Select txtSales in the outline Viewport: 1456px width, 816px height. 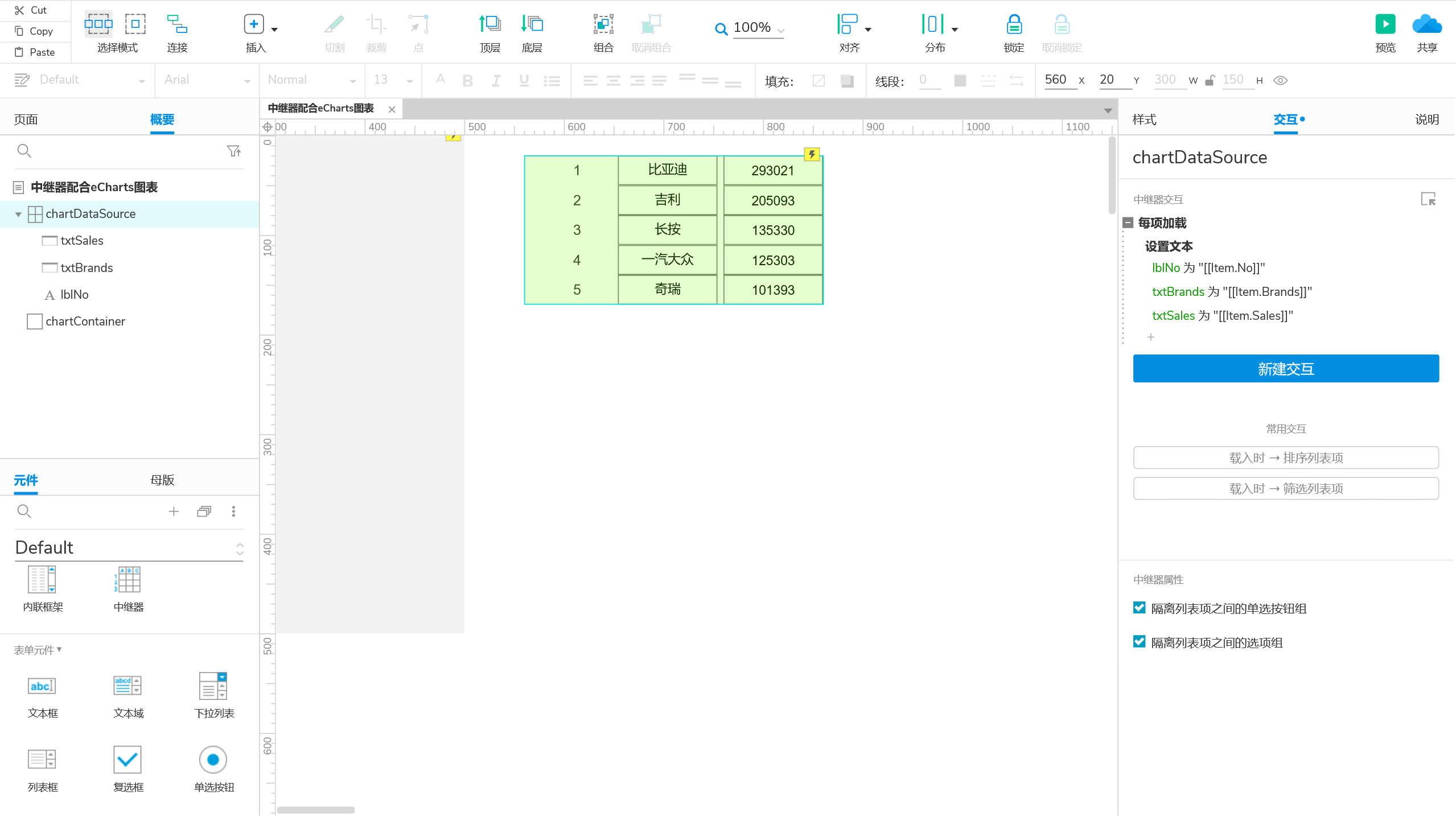tap(82, 241)
